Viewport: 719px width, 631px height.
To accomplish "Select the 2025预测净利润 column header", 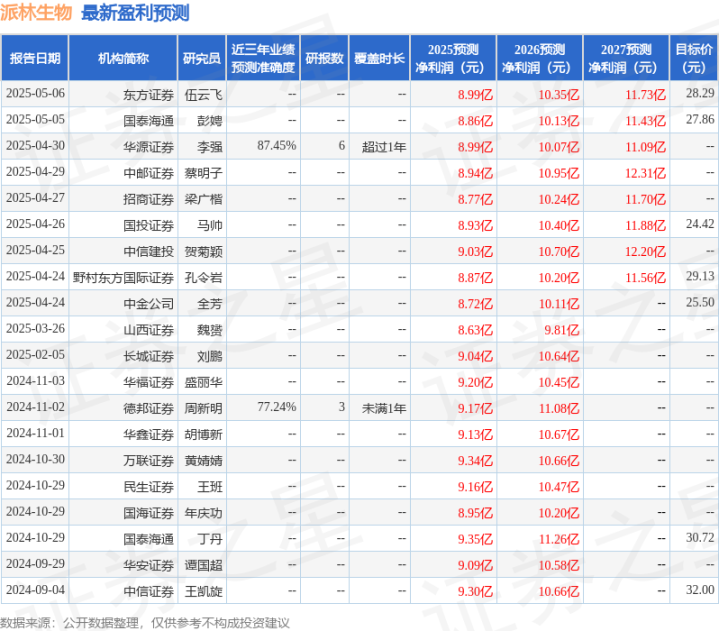I will (x=453, y=58).
